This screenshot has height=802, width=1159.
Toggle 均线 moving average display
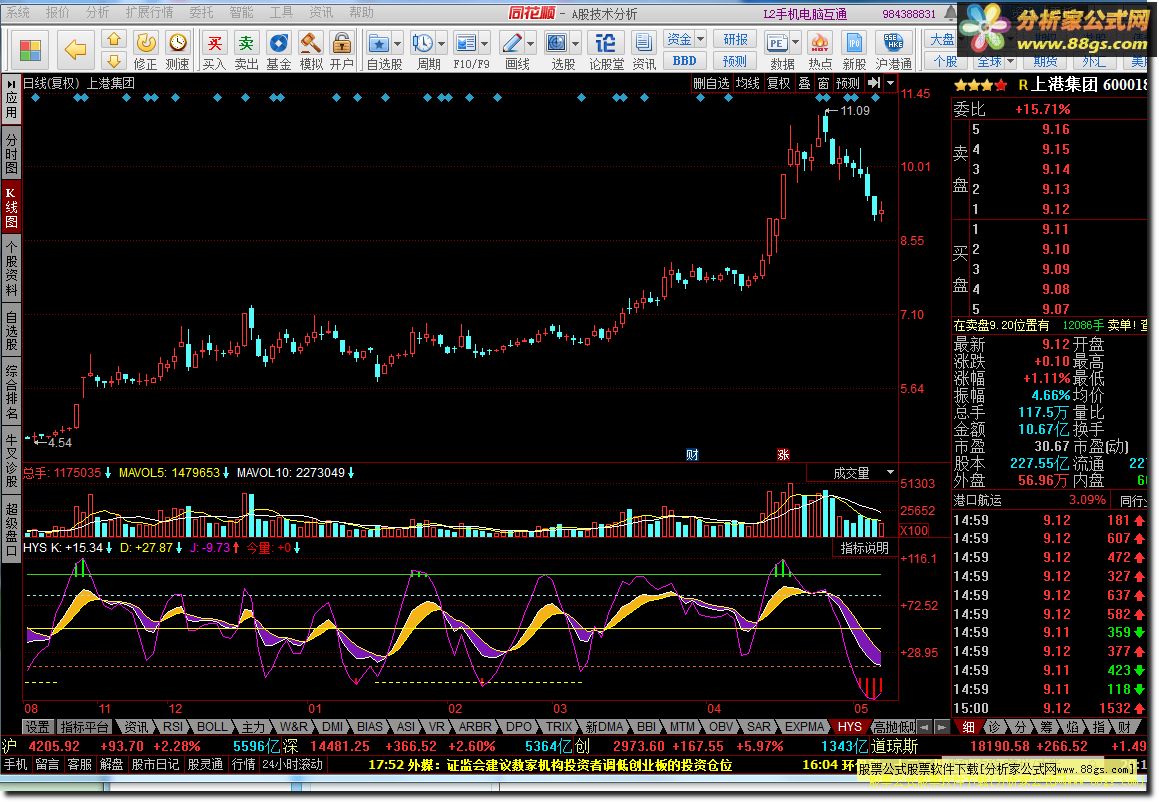(x=748, y=83)
